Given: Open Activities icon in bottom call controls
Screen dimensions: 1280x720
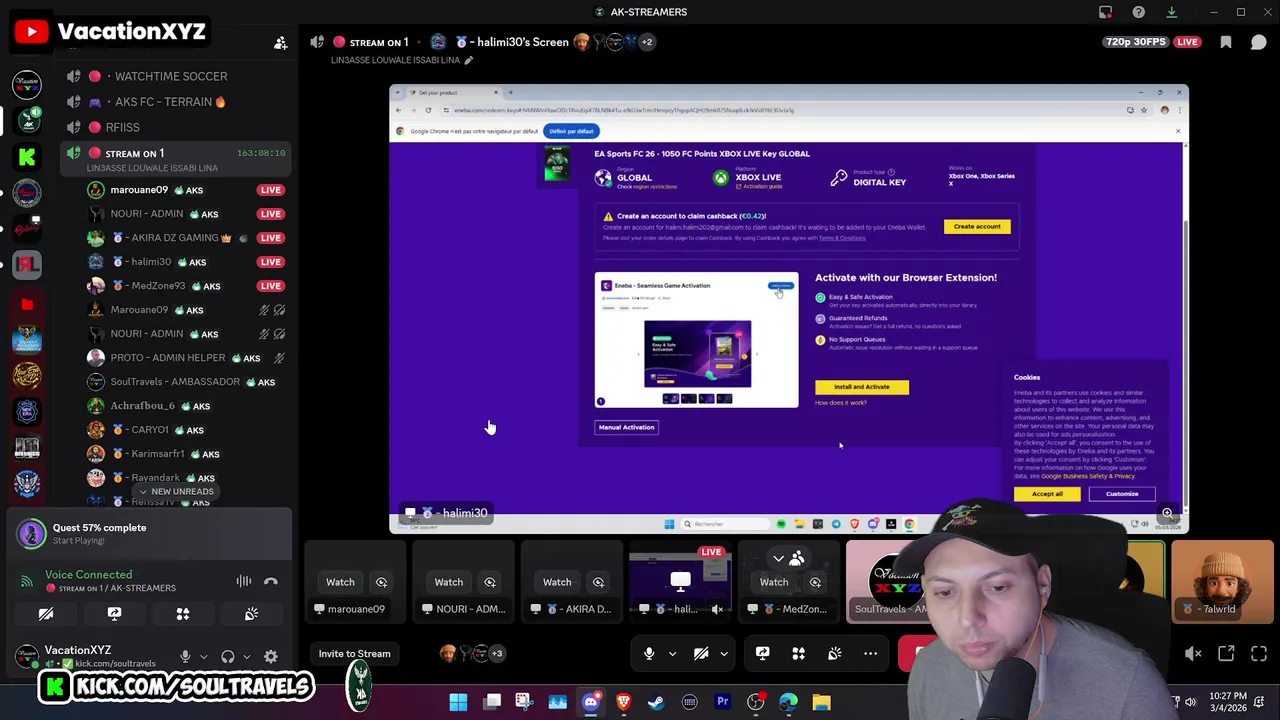Looking at the screenshot, I should pyautogui.click(x=798, y=654).
